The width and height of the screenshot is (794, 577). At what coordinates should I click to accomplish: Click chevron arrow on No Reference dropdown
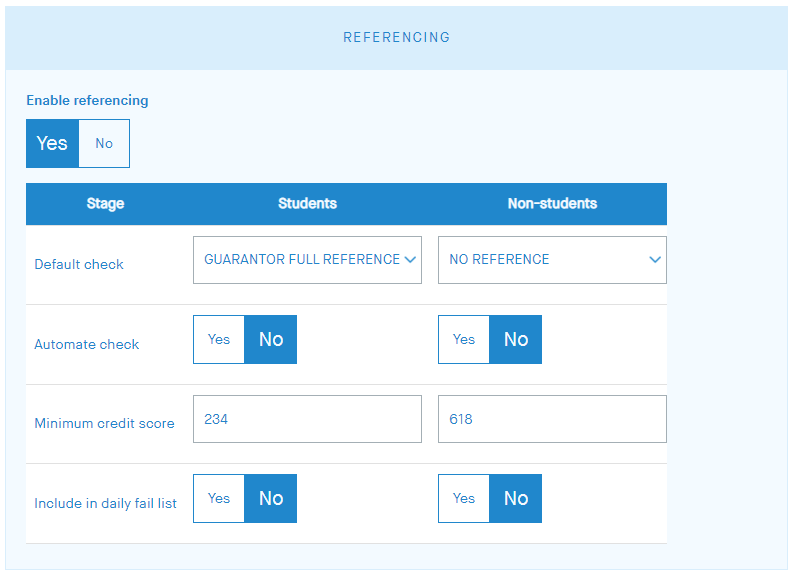(655, 260)
